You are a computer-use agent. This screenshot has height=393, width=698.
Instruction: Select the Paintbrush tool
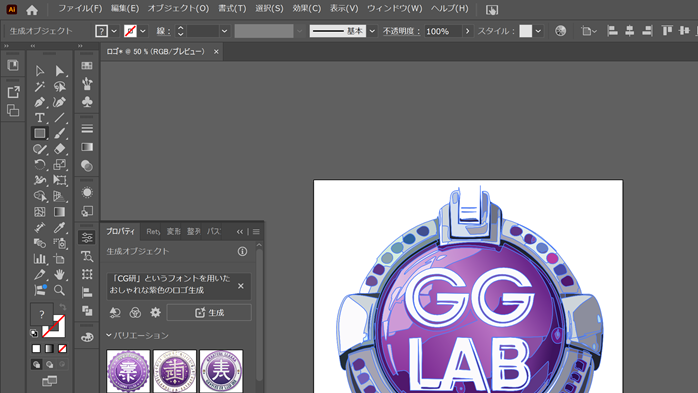tap(59, 133)
